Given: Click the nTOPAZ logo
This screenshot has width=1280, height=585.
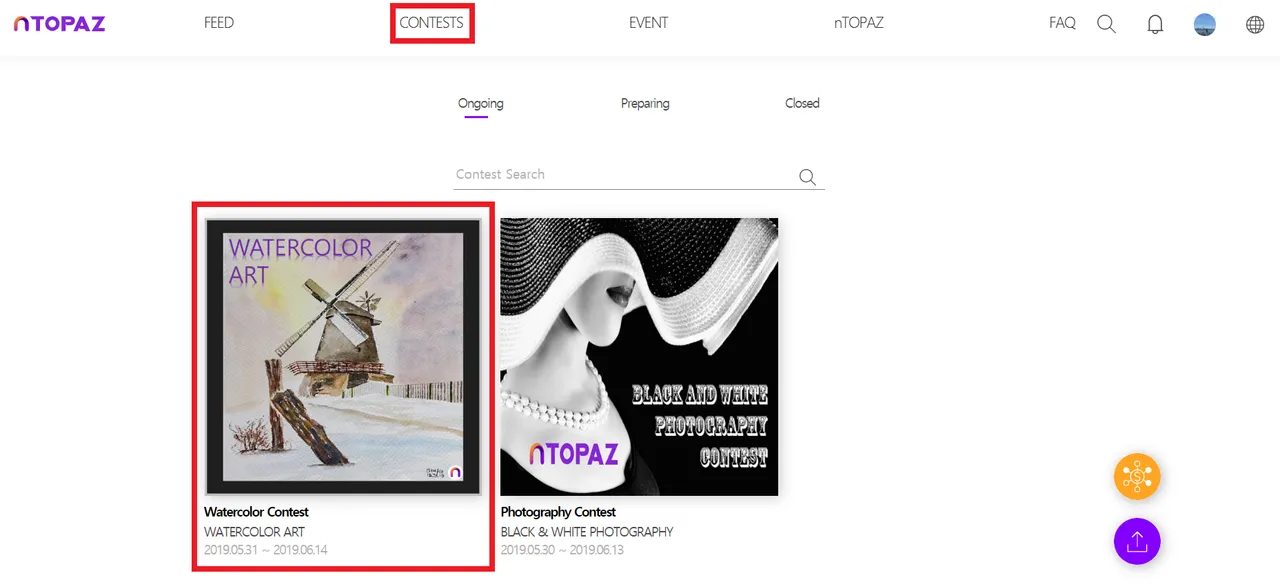Looking at the screenshot, I should pyautogui.click(x=59, y=24).
